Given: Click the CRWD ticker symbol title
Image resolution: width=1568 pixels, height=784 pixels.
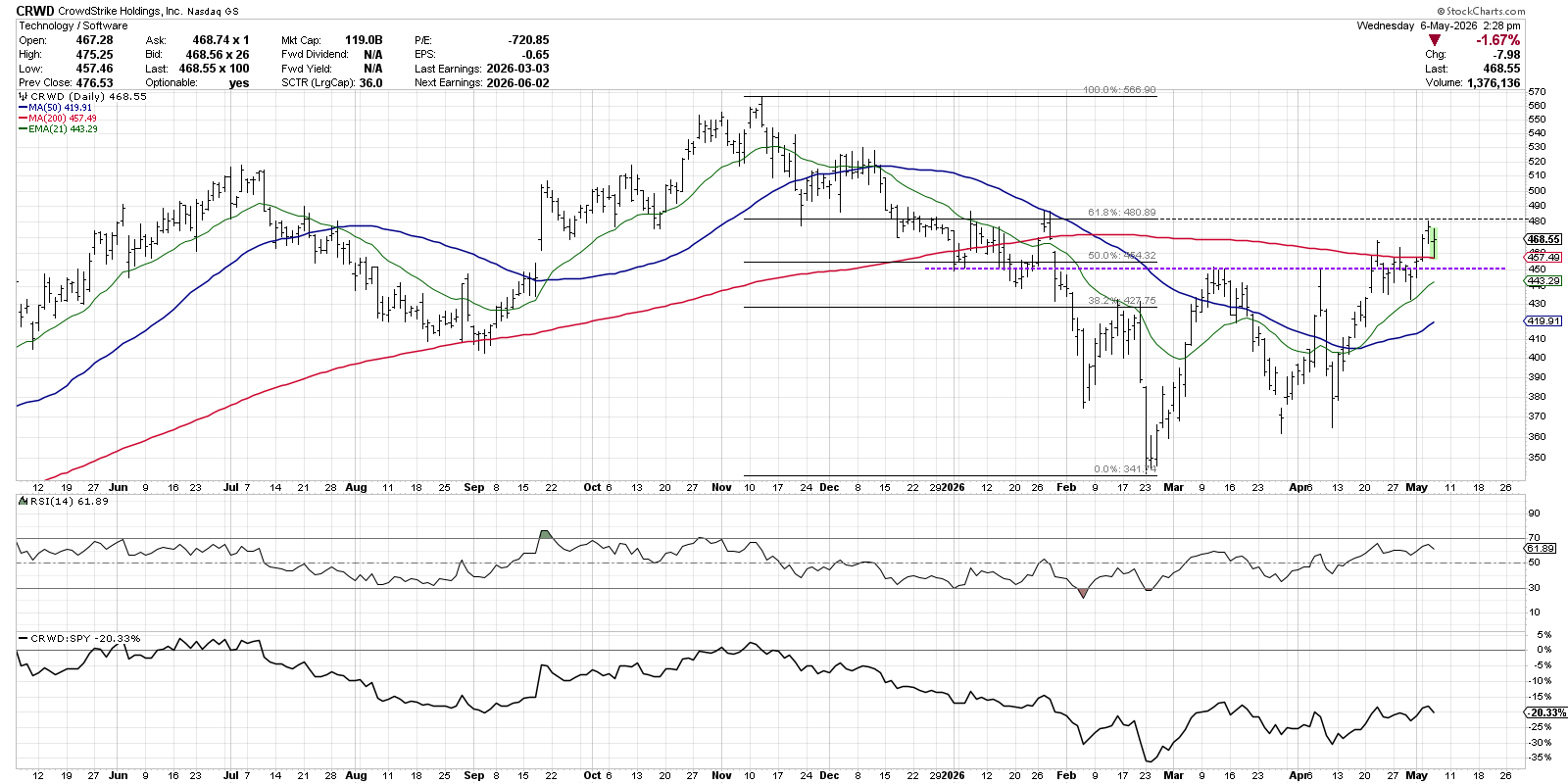Looking at the screenshot, I should click(x=35, y=11).
